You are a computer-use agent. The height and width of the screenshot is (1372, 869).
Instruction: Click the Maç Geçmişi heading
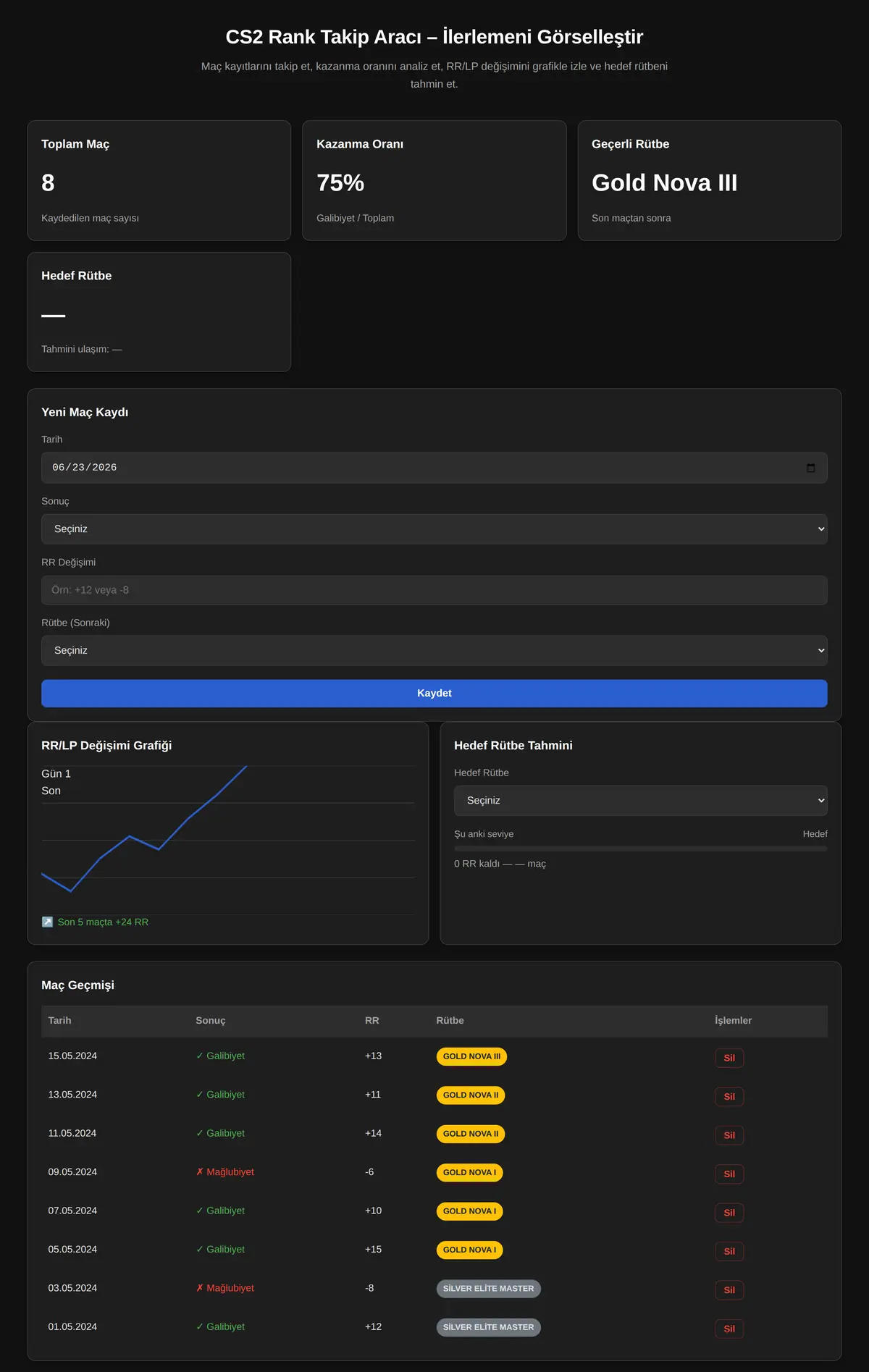(77, 985)
